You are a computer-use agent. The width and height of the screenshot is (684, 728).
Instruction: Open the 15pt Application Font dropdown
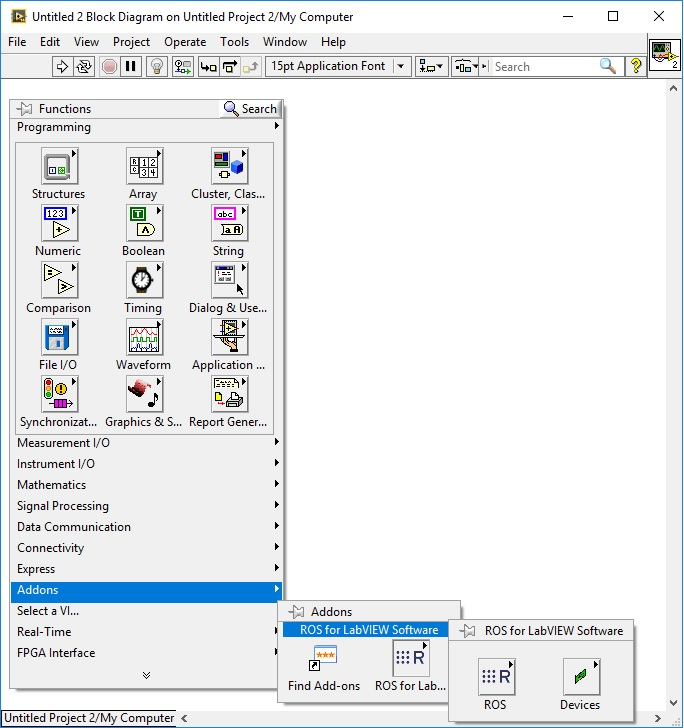click(338, 66)
